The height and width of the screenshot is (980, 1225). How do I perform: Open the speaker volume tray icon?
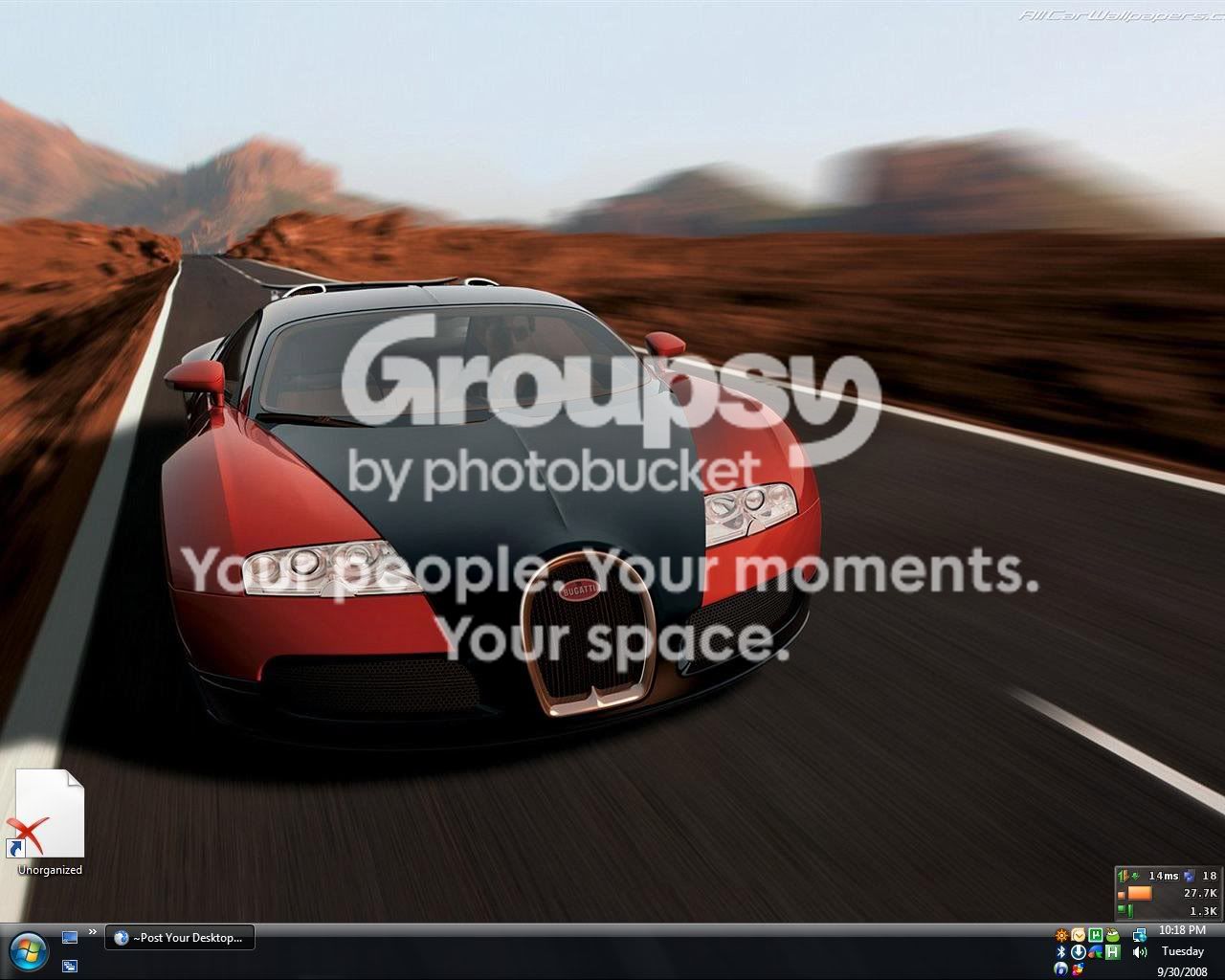tap(1140, 952)
